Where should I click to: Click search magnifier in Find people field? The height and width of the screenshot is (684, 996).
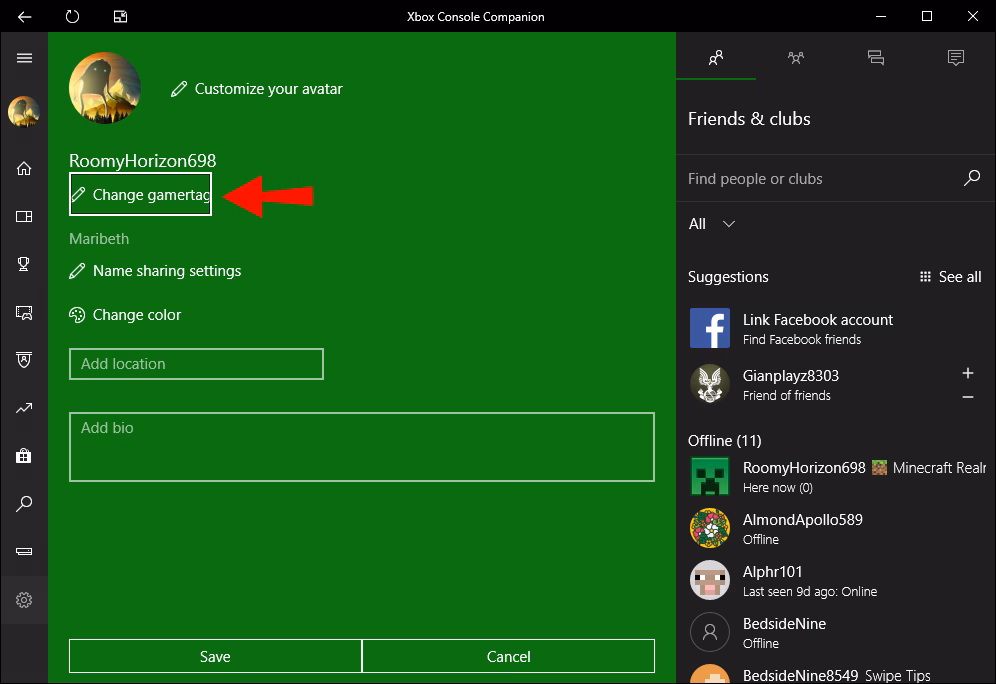(x=972, y=178)
